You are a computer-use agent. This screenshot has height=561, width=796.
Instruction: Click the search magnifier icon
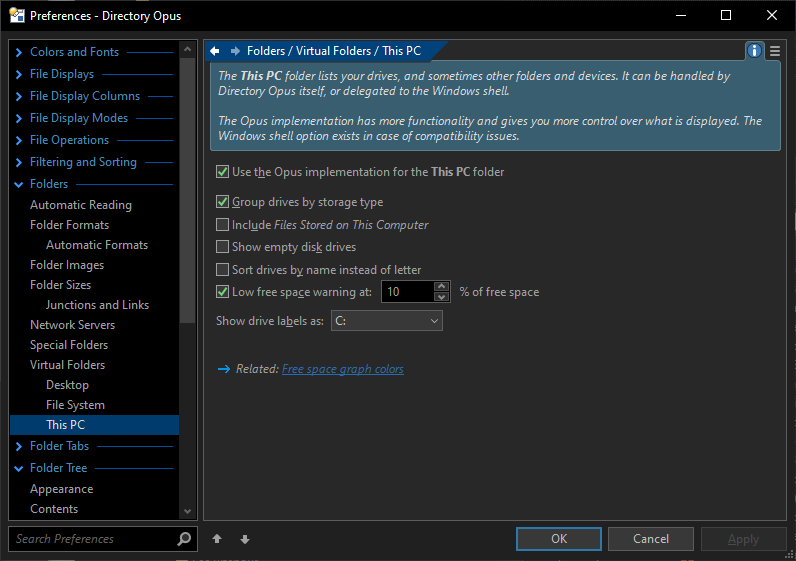pyautogui.click(x=184, y=539)
